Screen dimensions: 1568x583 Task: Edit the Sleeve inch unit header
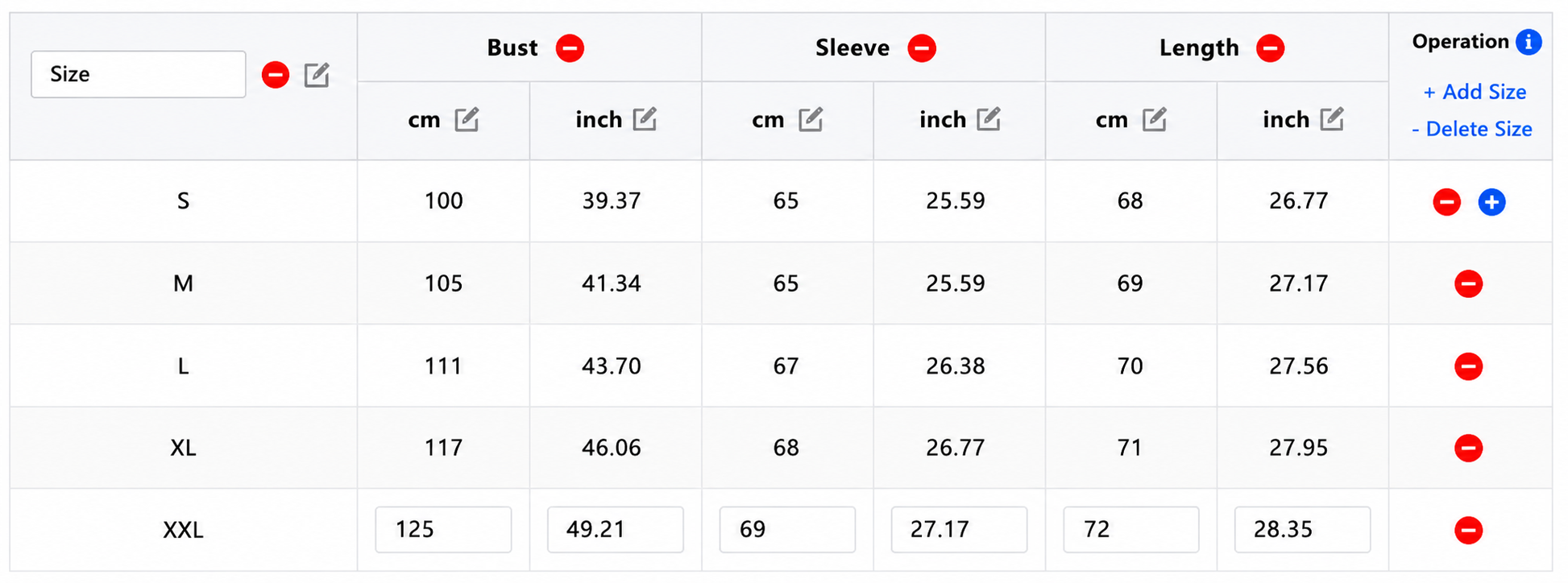(x=989, y=119)
